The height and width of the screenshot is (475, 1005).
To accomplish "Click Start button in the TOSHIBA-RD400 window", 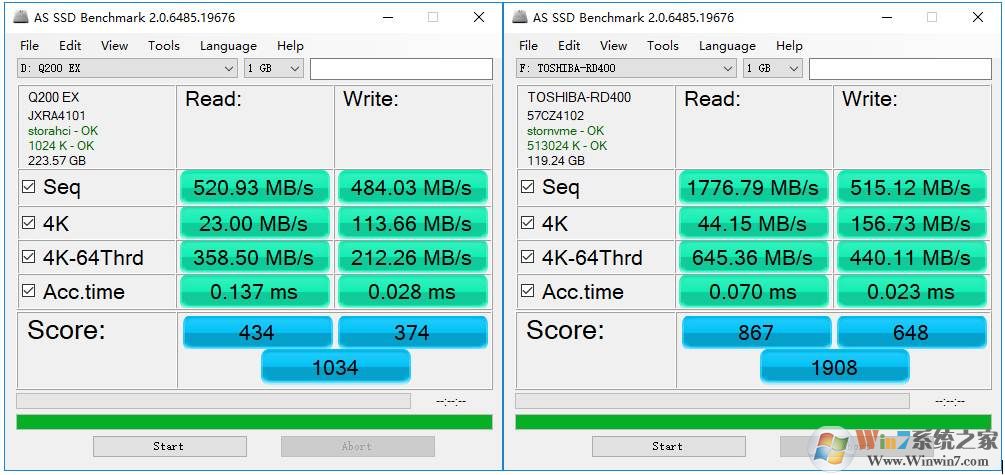I will [x=669, y=446].
